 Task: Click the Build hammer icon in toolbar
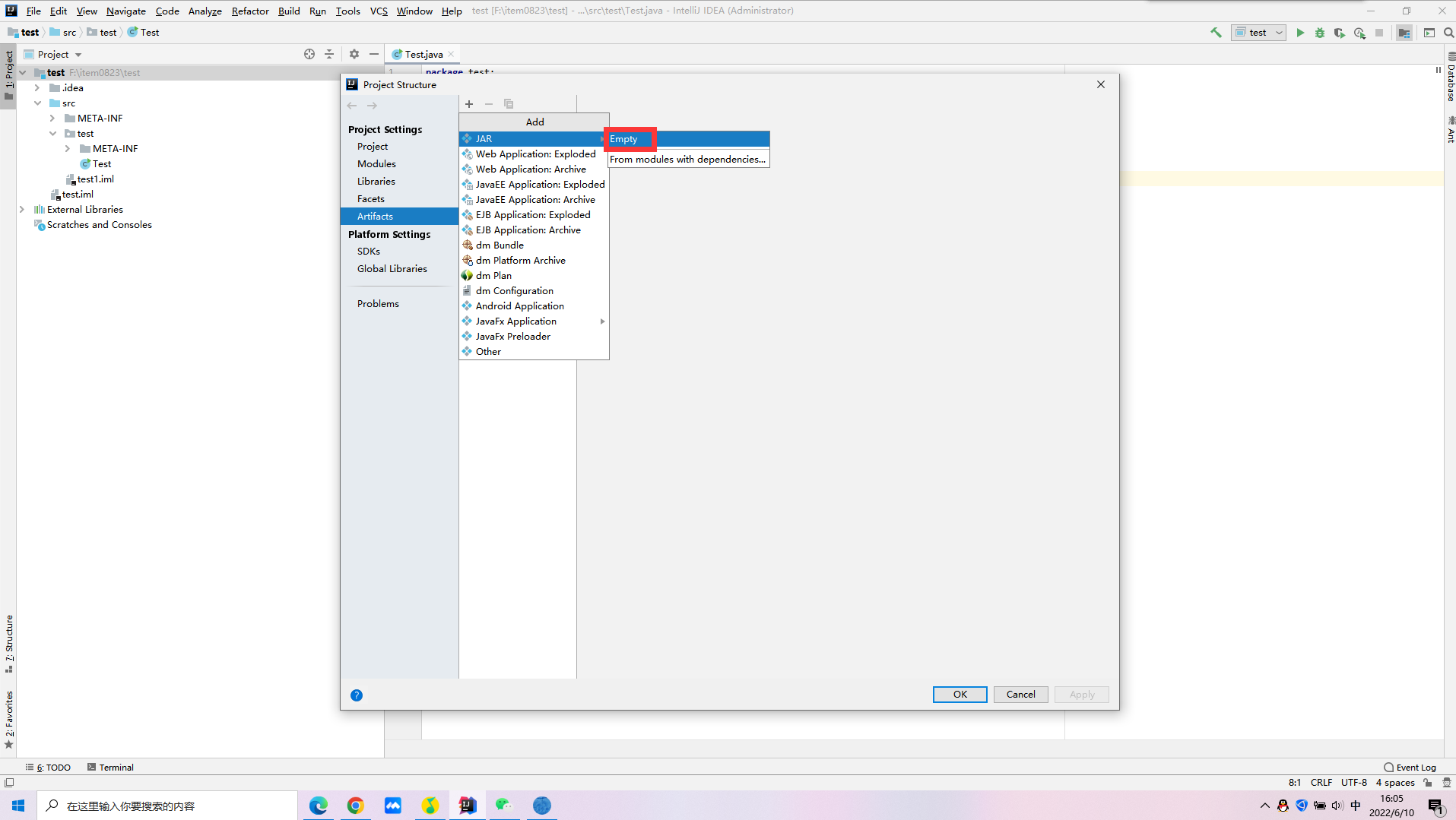click(1216, 33)
